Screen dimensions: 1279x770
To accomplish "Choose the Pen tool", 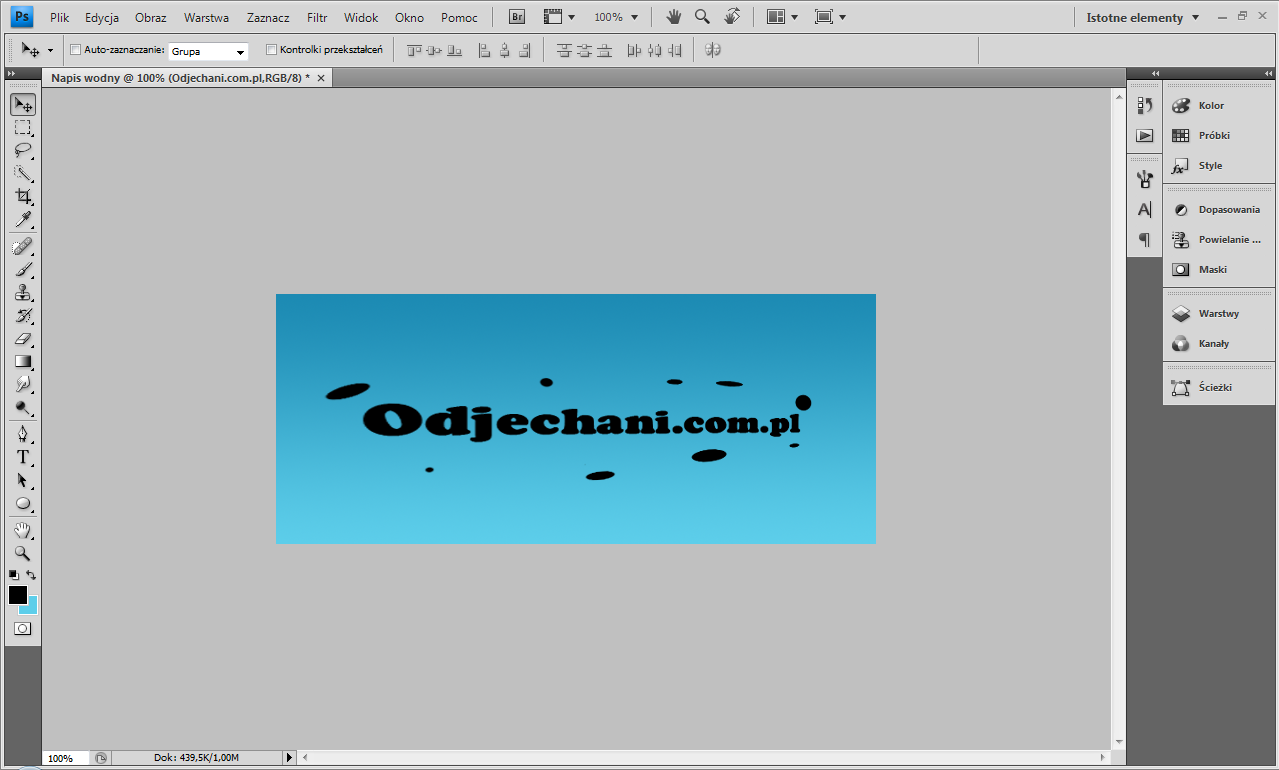I will click(22, 434).
